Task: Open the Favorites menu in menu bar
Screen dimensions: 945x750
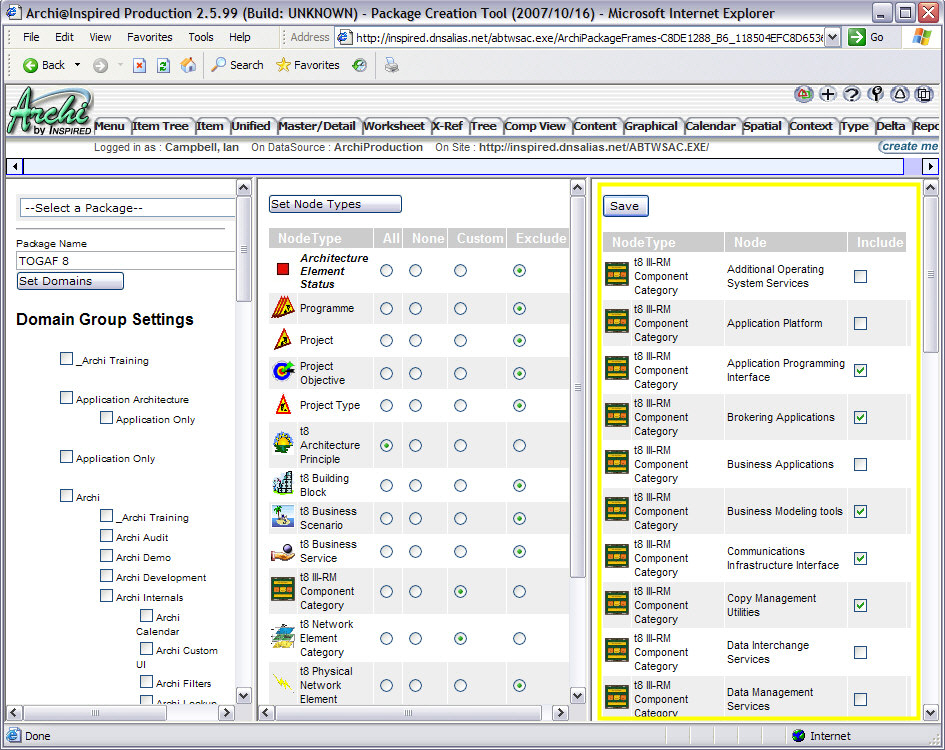Action: coord(149,37)
